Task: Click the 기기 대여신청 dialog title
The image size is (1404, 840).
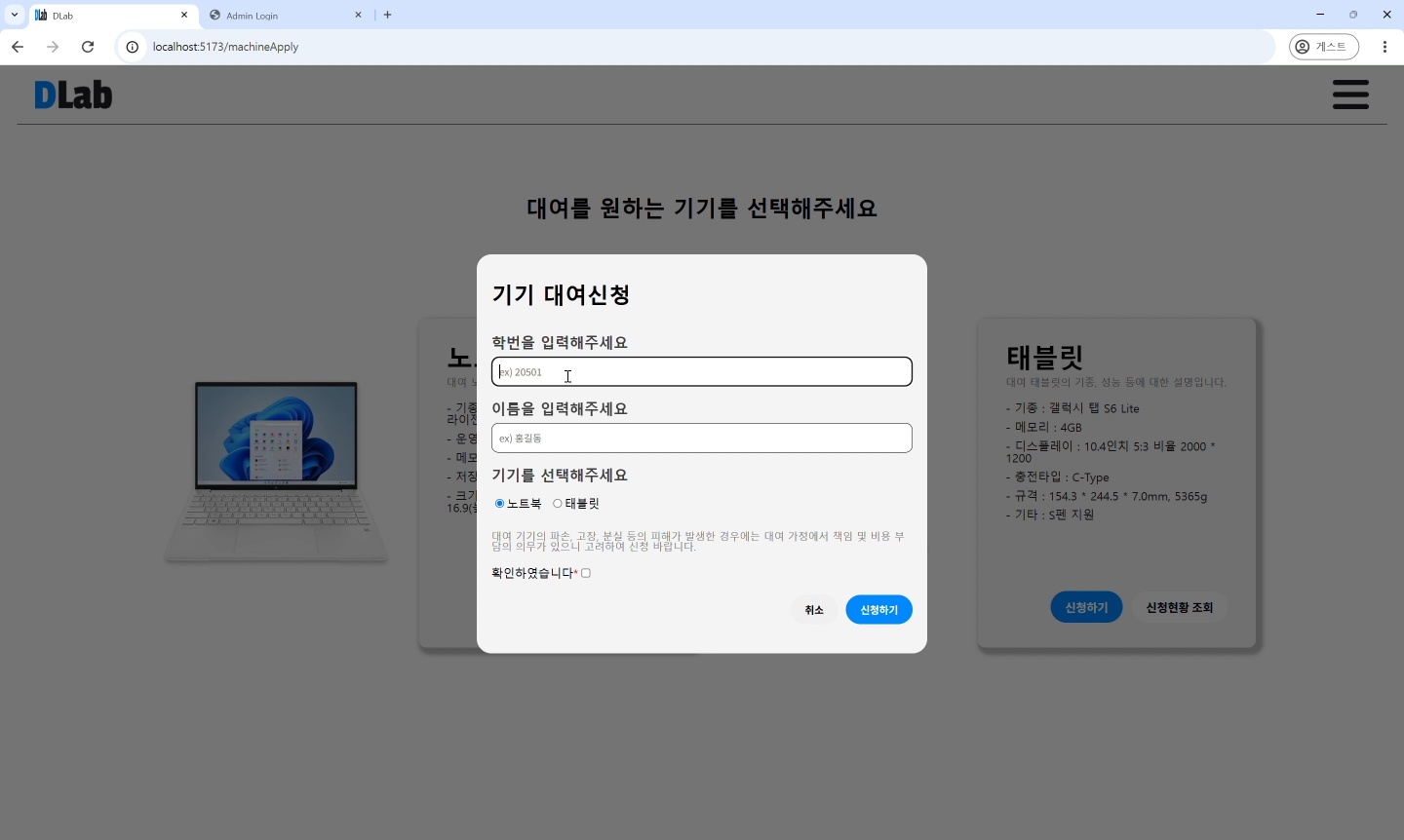Action: click(x=561, y=294)
